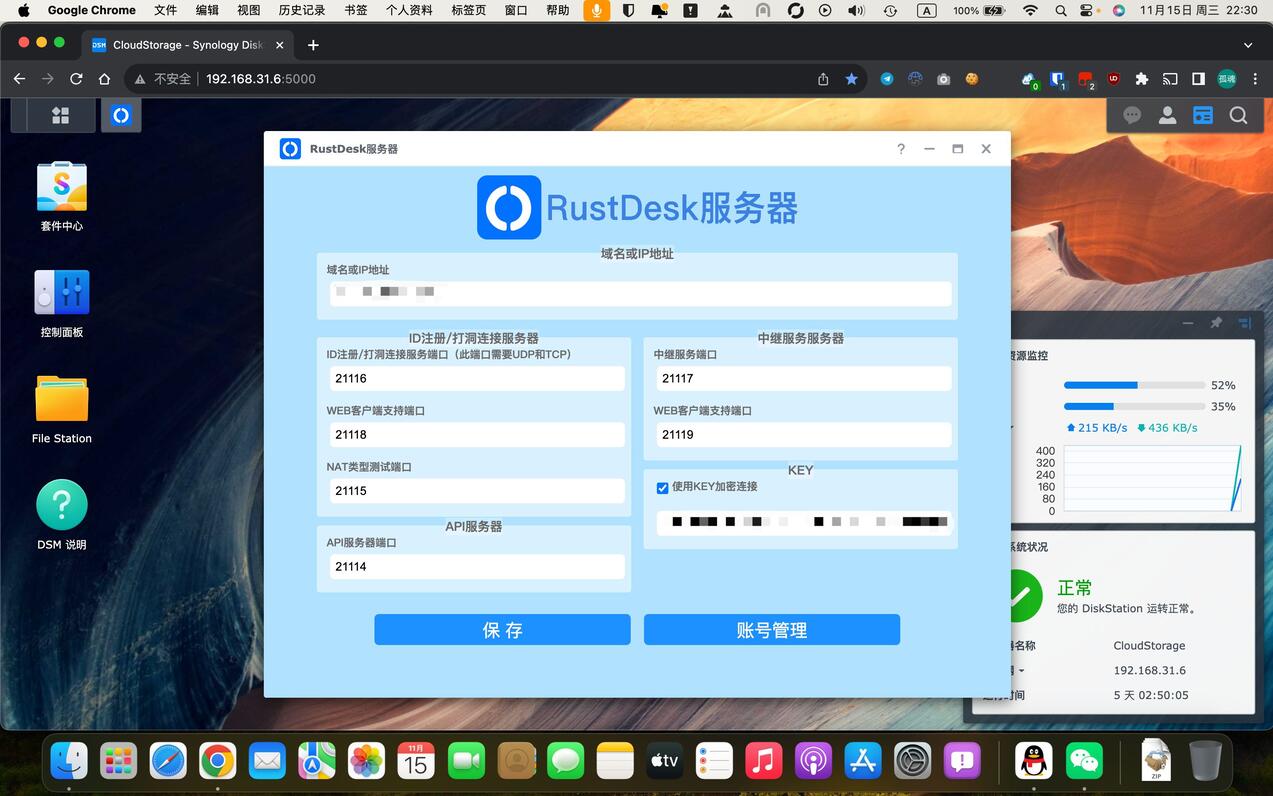Click the 域名或IP地址 input field
The height and width of the screenshot is (796, 1273).
[x=640, y=293]
